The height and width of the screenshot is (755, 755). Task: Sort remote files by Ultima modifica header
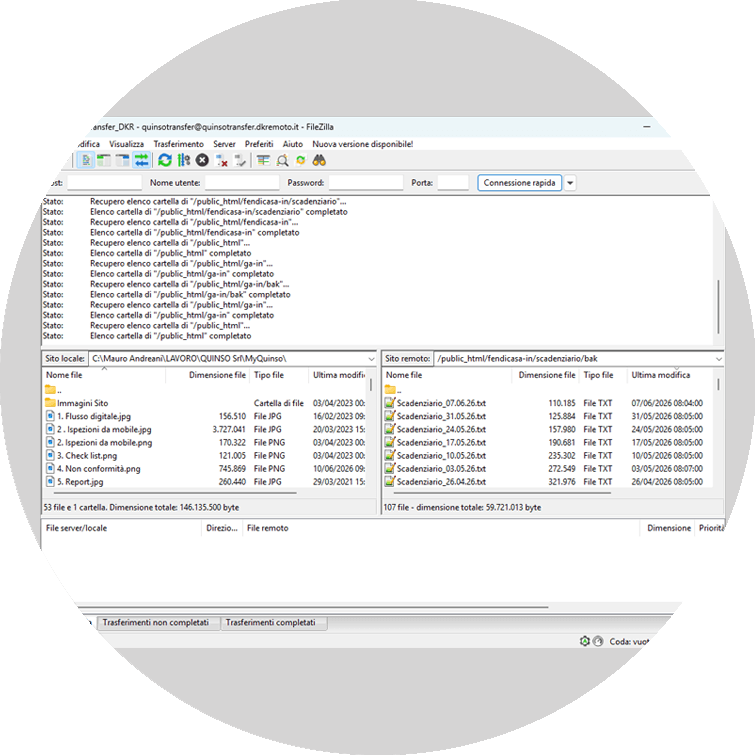click(x=670, y=375)
